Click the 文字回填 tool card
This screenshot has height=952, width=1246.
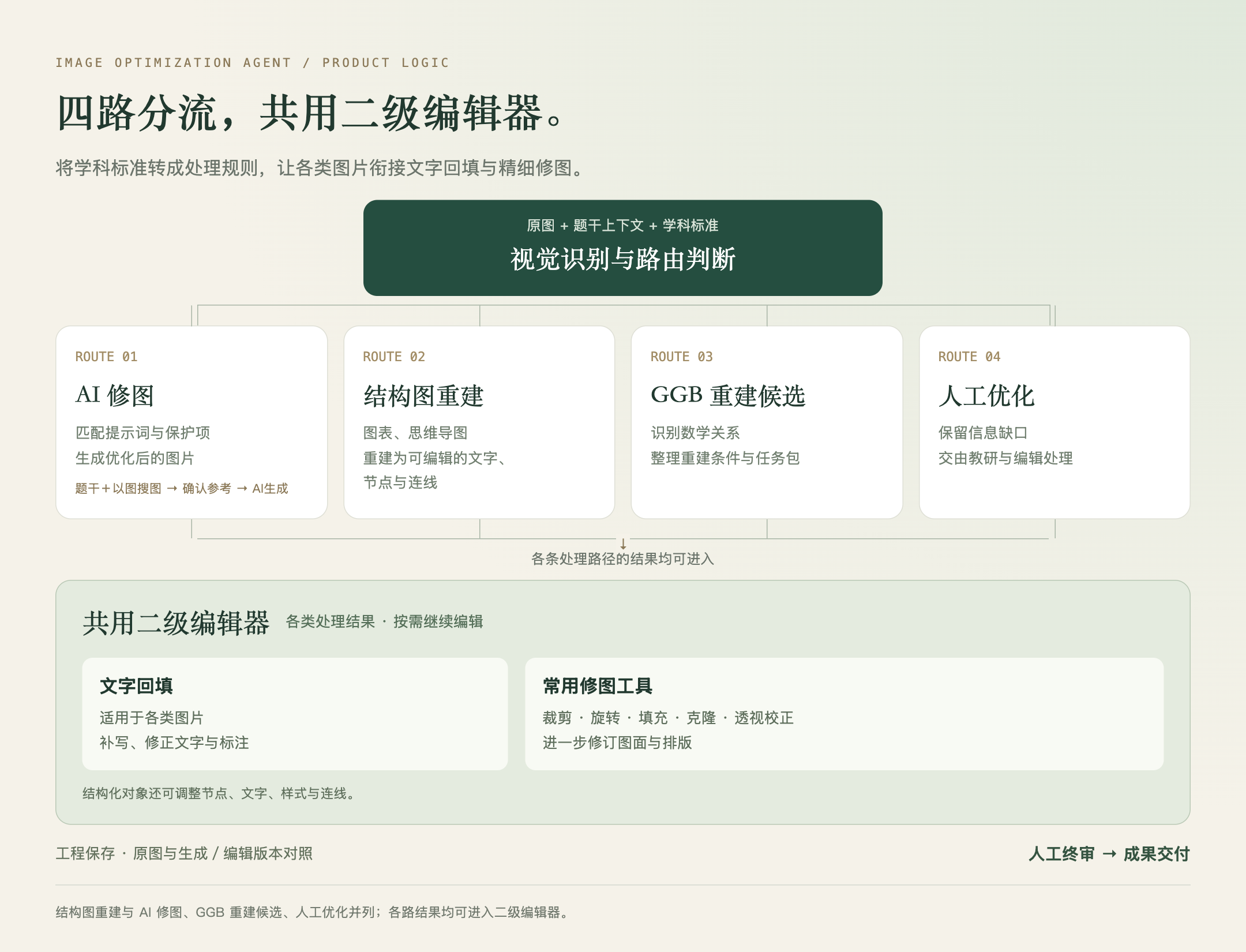click(295, 713)
